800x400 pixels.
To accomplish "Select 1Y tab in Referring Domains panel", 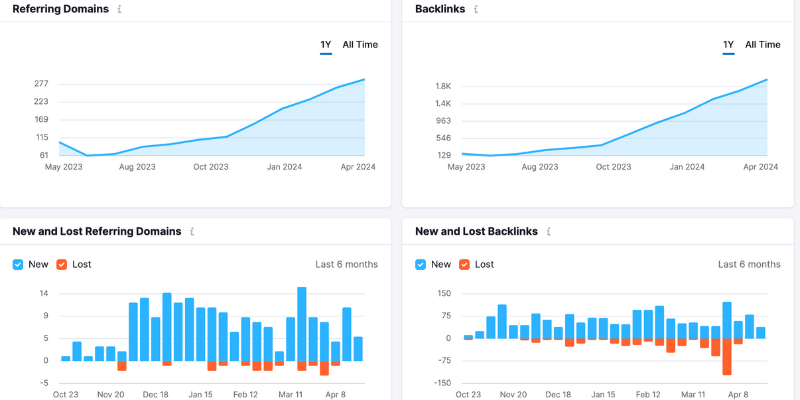I will coord(326,45).
